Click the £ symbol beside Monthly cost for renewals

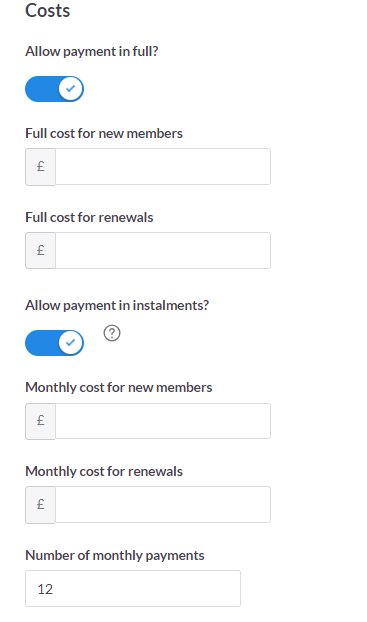pos(40,505)
